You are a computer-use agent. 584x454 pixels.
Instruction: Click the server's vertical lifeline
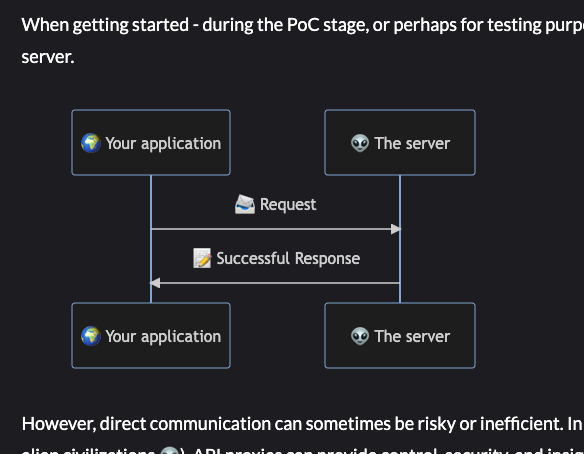pos(400,257)
